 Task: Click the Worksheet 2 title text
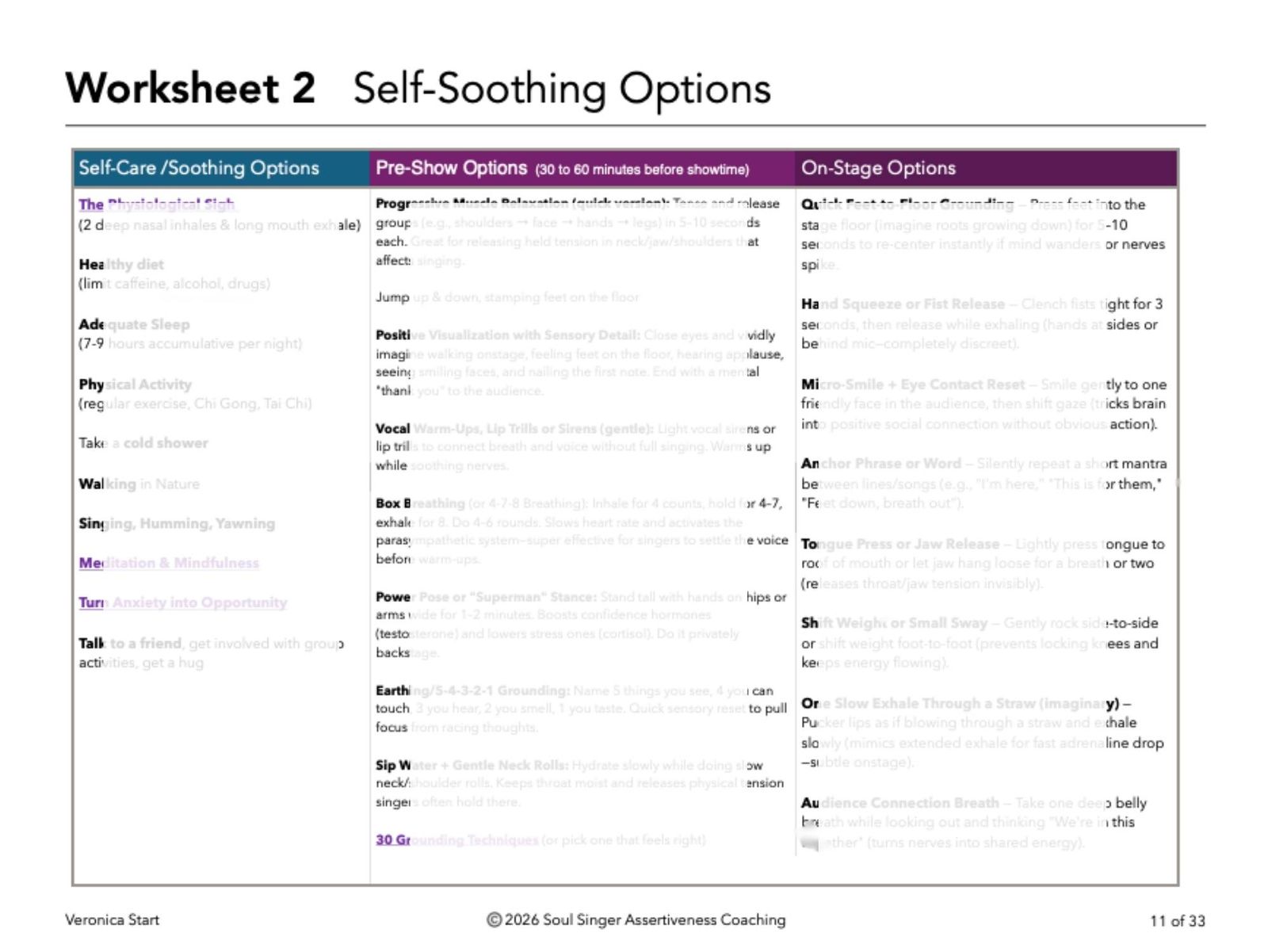190,88
